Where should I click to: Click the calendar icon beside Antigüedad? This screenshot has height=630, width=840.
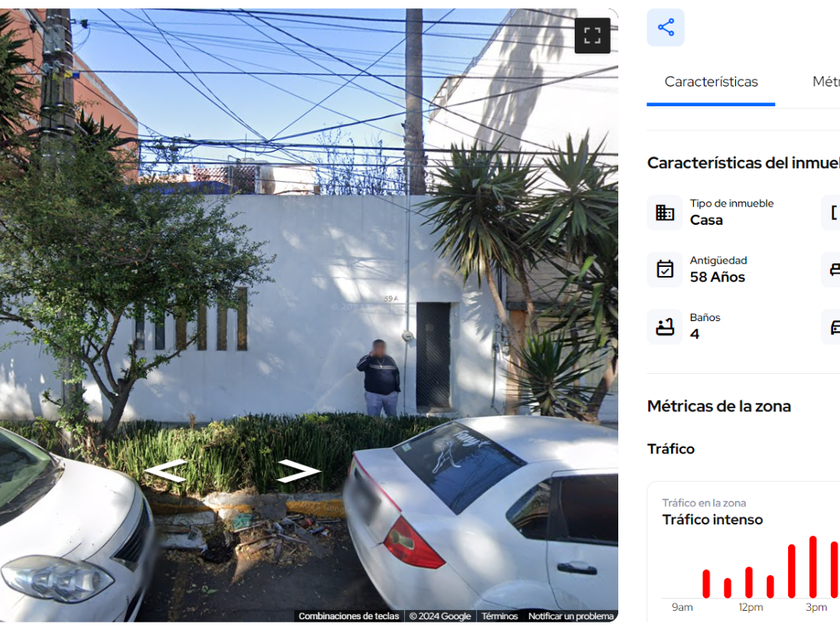coord(664,269)
